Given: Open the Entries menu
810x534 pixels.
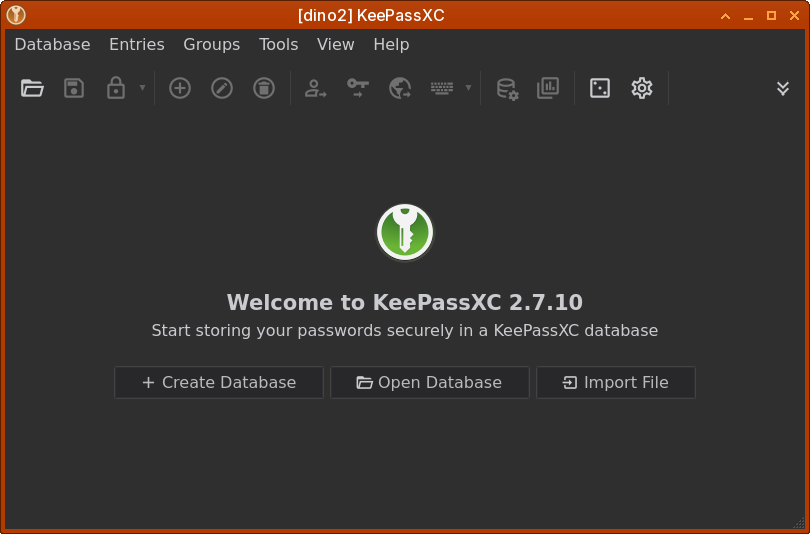Looking at the screenshot, I should click(136, 44).
